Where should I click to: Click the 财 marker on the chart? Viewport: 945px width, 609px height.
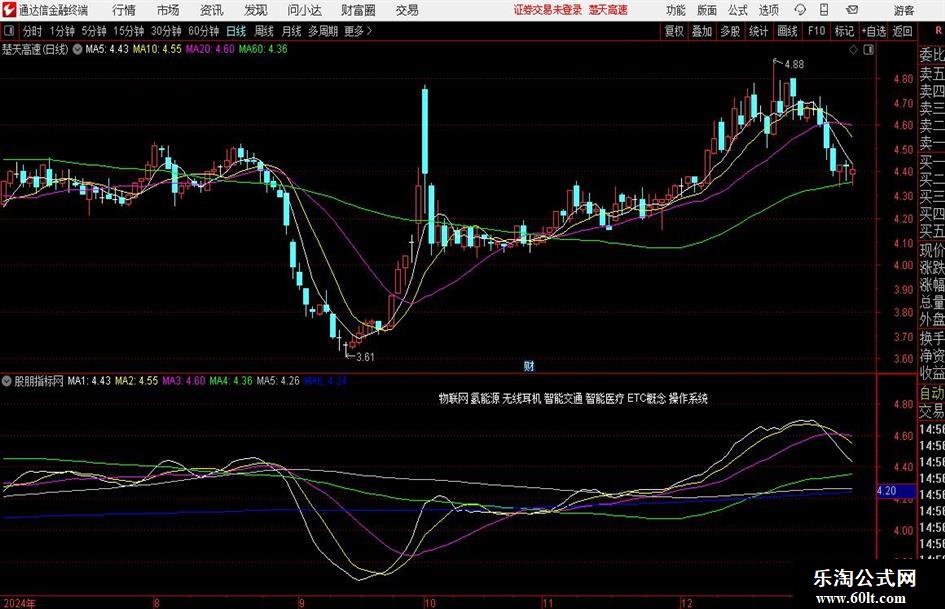[x=529, y=365]
